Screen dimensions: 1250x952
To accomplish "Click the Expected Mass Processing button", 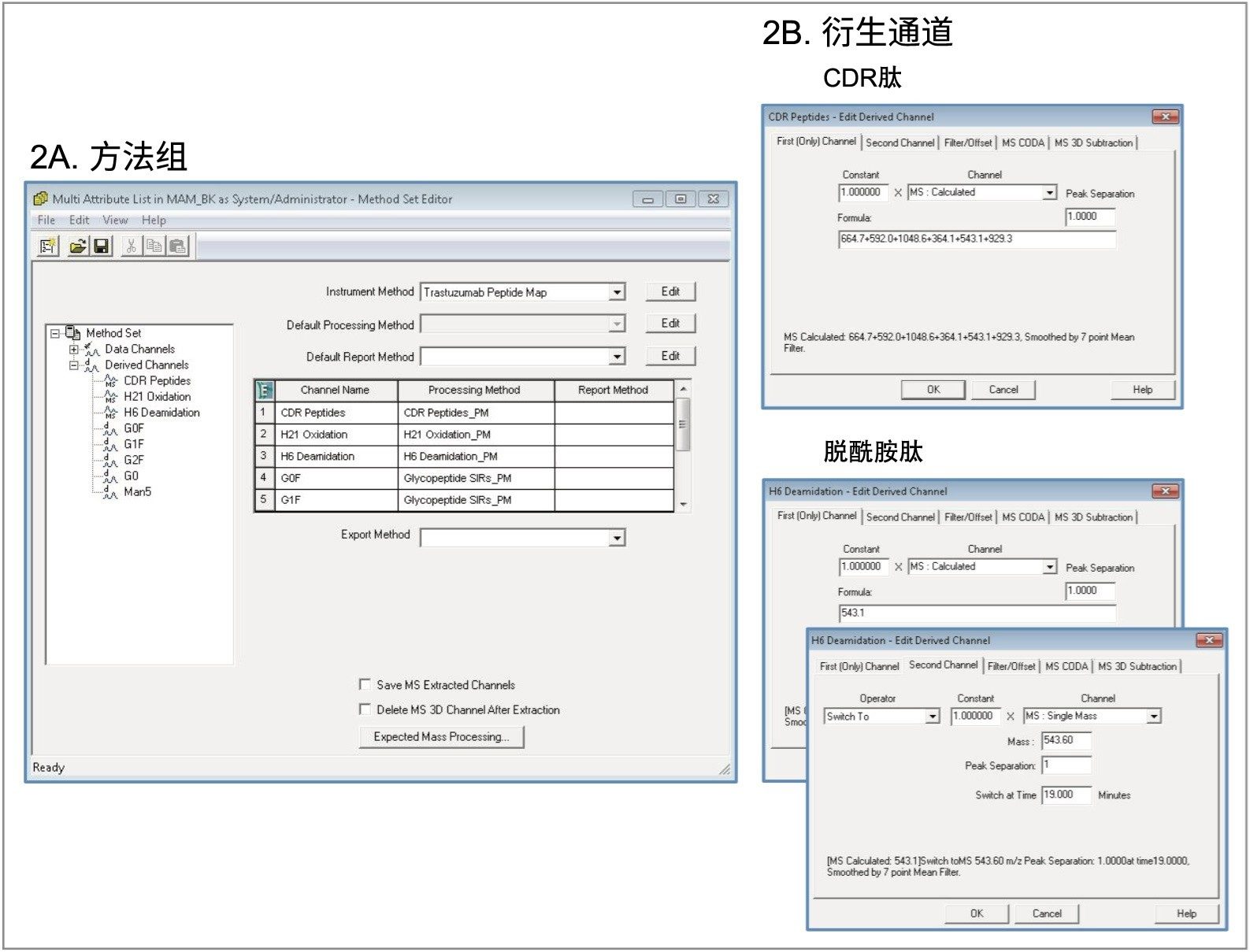I will 441,737.
